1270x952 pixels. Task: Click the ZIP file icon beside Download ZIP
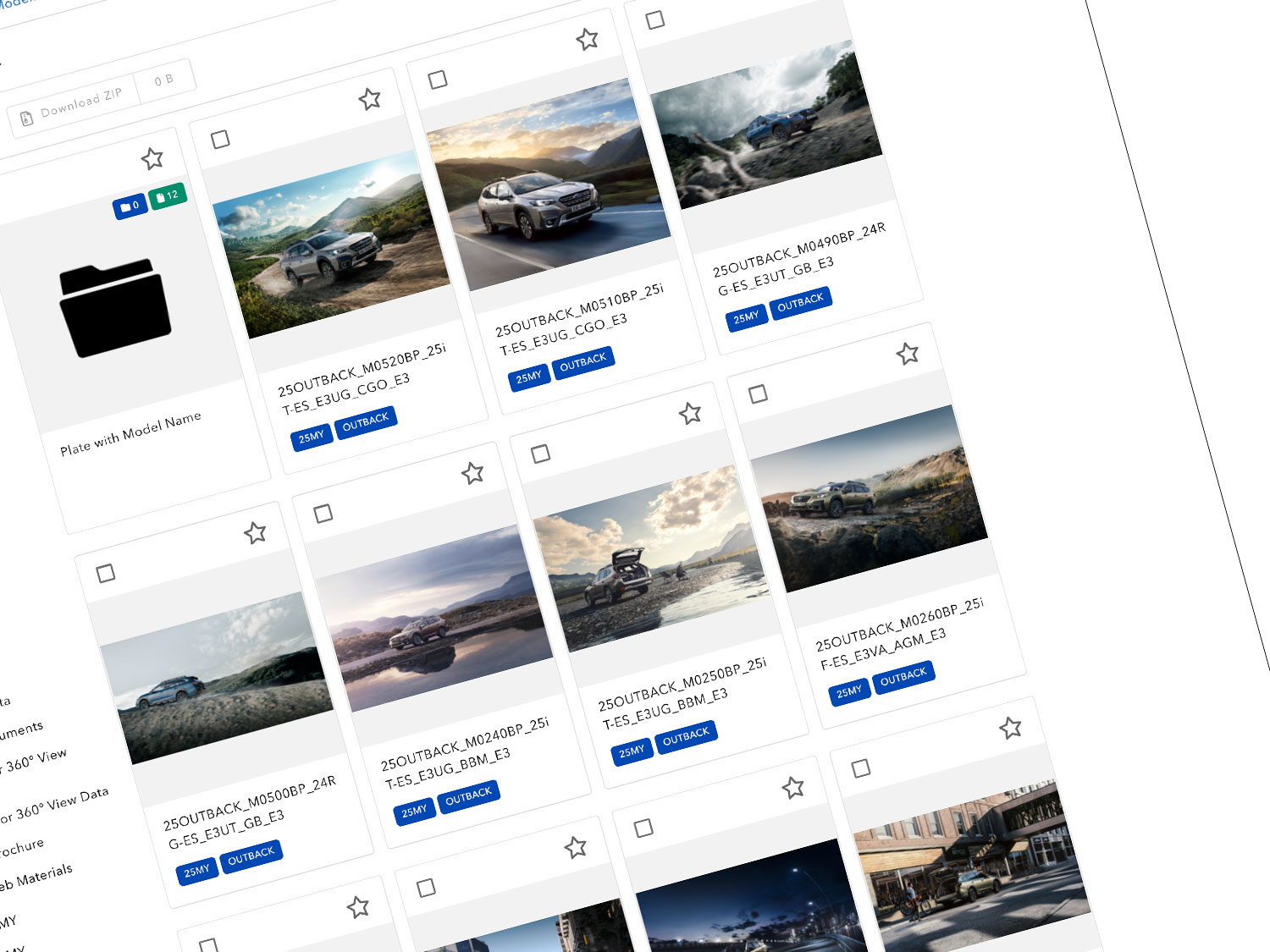[26, 118]
